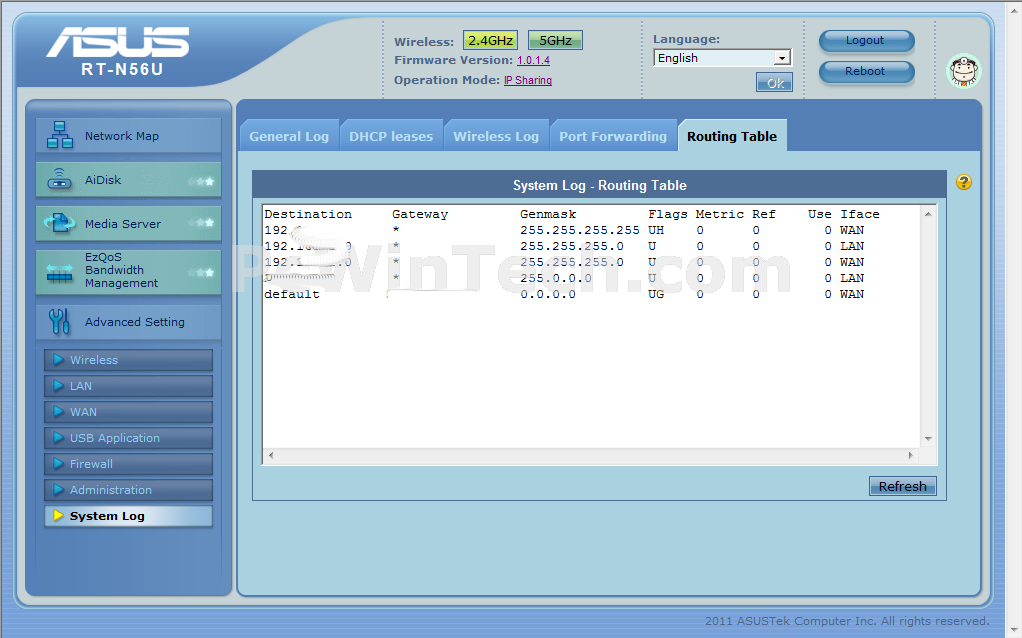Open the Firewall submenu
Screen dimensions: 1022x638
(128, 464)
